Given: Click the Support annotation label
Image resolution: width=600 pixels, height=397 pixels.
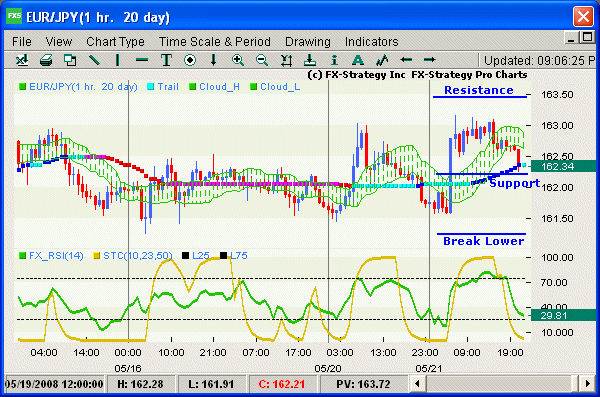Looking at the screenshot, I should 515,183.
